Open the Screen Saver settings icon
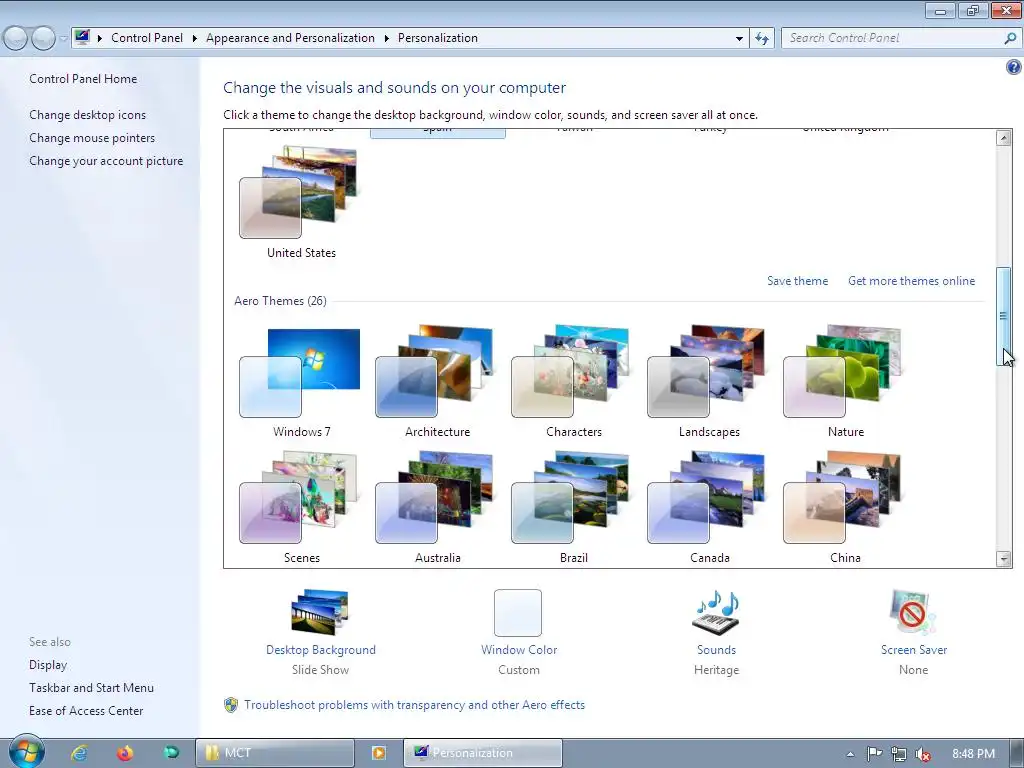 [913, 612]
